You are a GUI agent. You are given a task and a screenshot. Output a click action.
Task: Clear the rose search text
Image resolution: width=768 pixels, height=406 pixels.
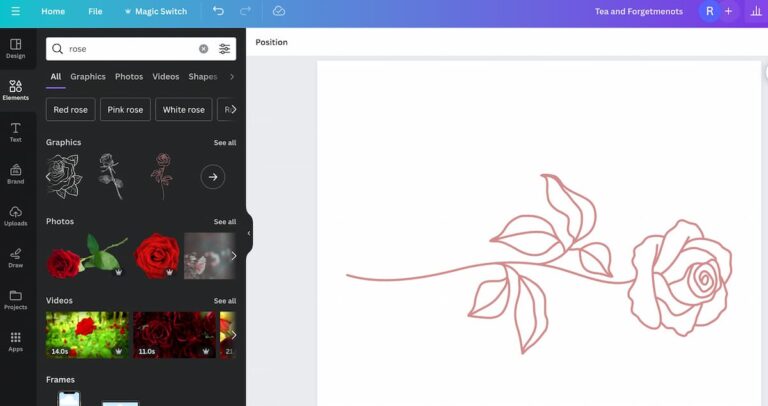[203, 49]
